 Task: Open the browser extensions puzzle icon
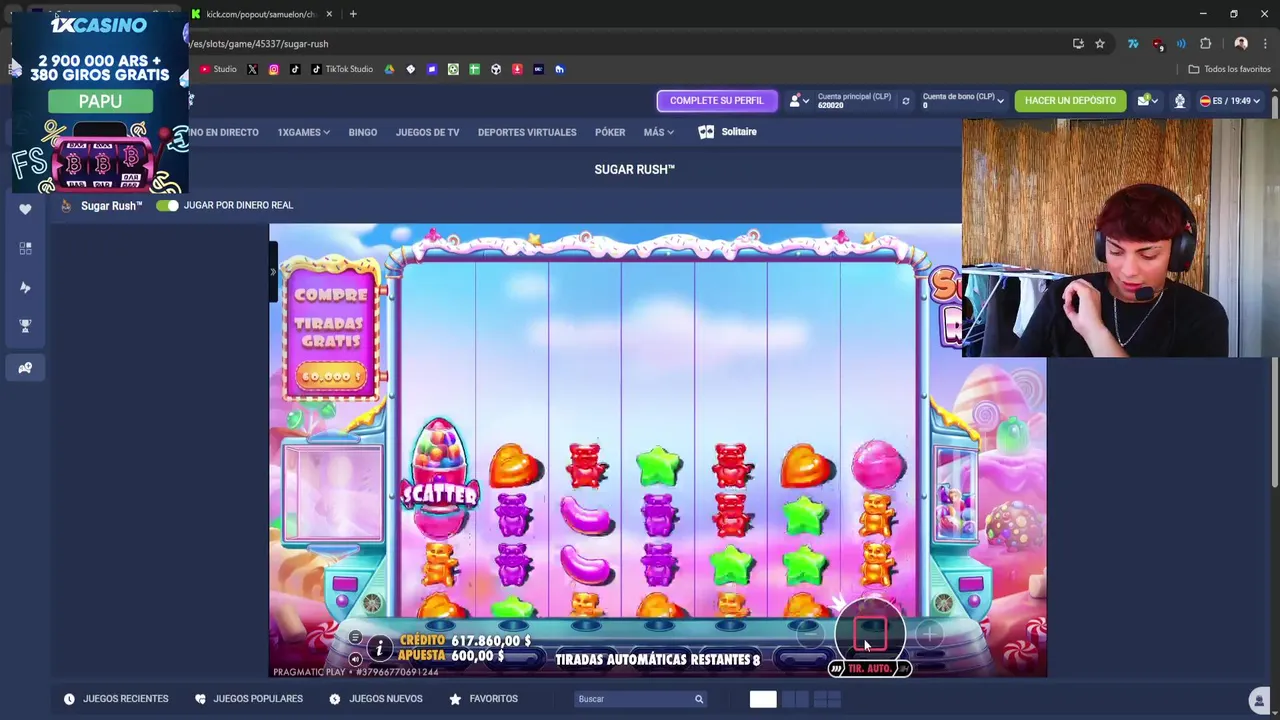coord(1205,44)
